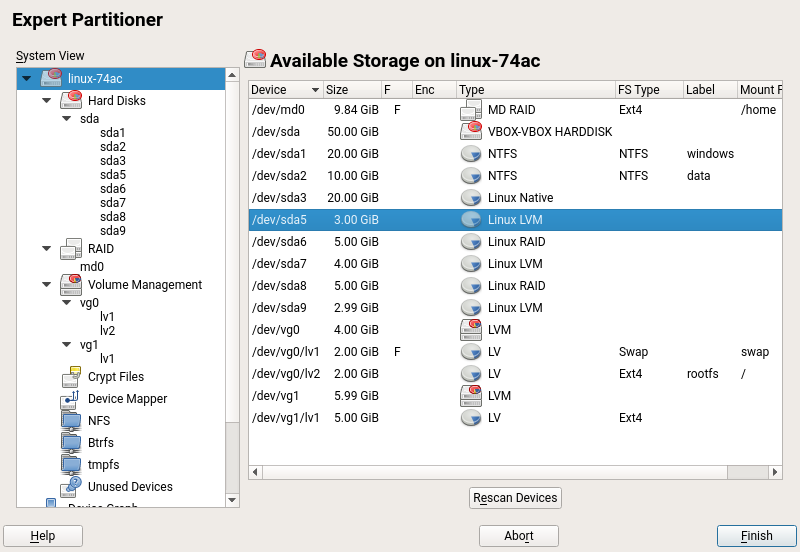Click the NFS icon in System View
The width and height of the screenshot is (800, 552).
point(71,421)
